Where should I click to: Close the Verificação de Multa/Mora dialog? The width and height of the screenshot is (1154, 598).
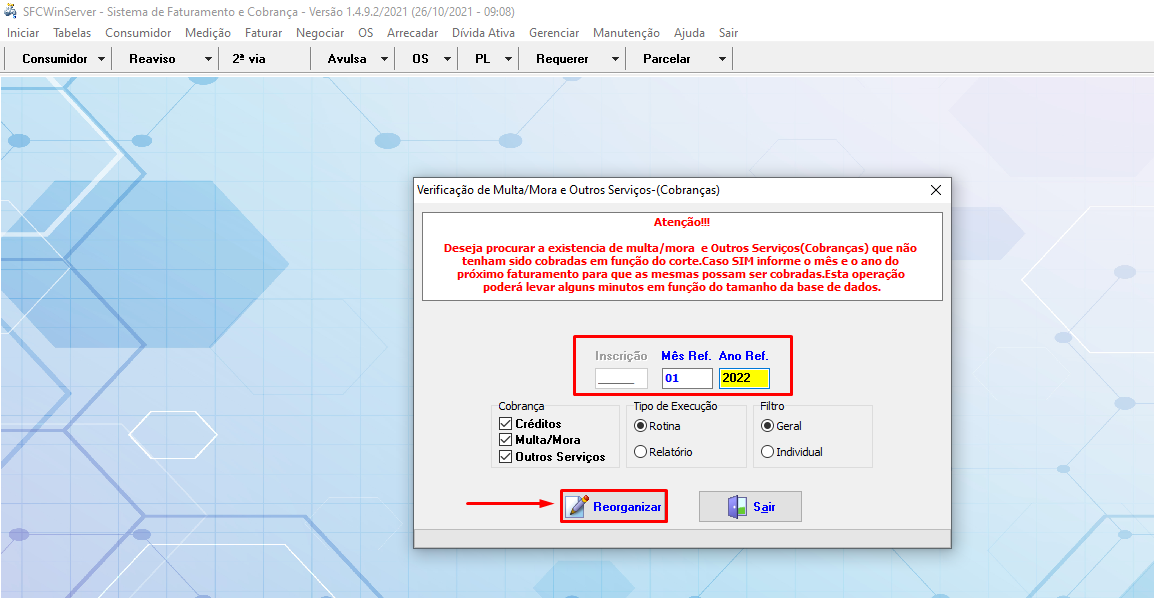click(x=936, y=190)
